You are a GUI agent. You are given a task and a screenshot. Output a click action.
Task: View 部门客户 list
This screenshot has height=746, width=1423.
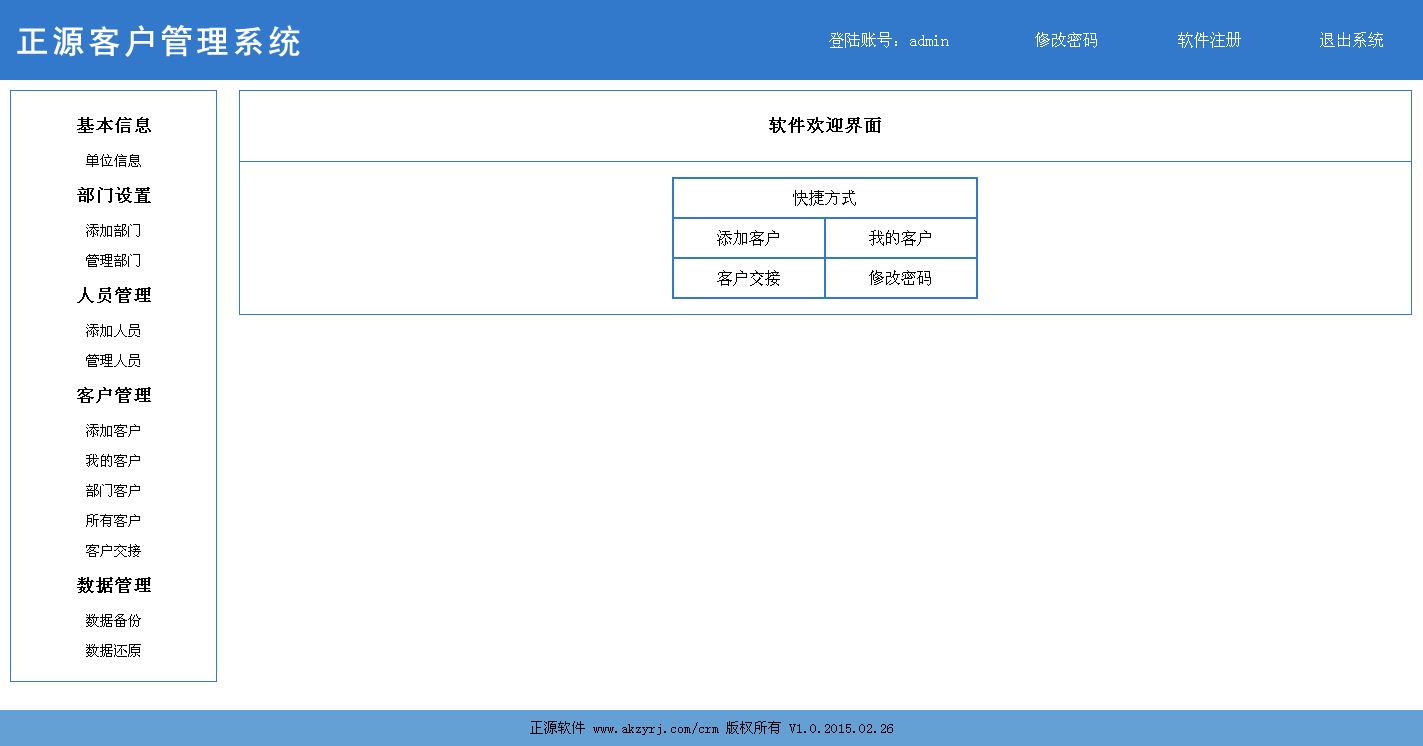point(113,490)
